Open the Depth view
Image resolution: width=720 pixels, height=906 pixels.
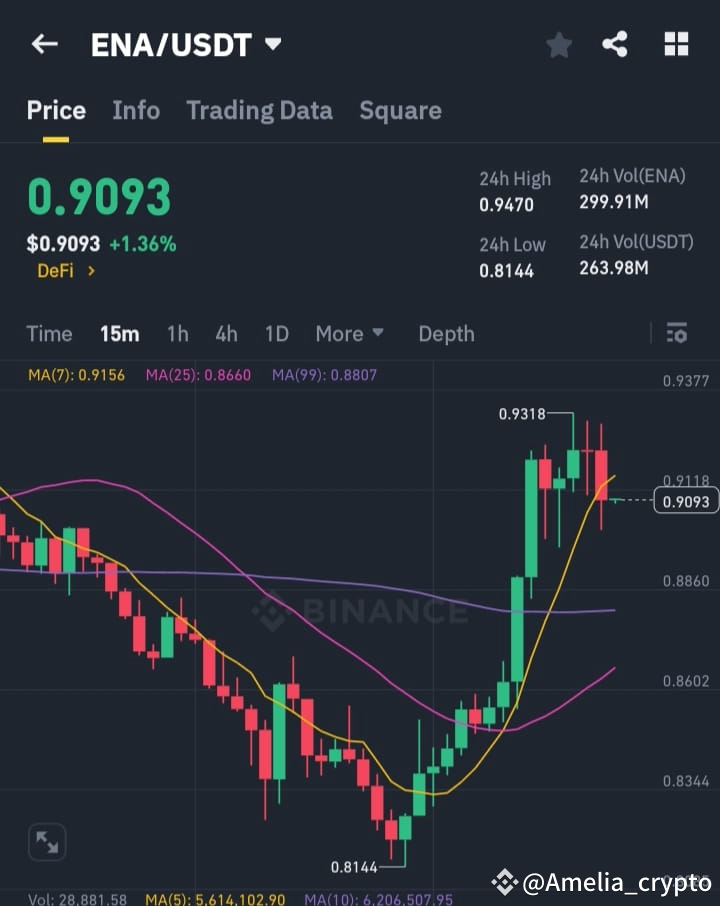pyautogui.click(x=446, y=333)
